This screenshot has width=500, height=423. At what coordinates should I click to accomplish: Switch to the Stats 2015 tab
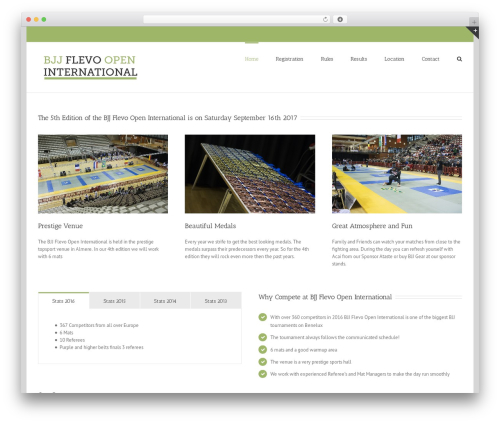(114, 301)
